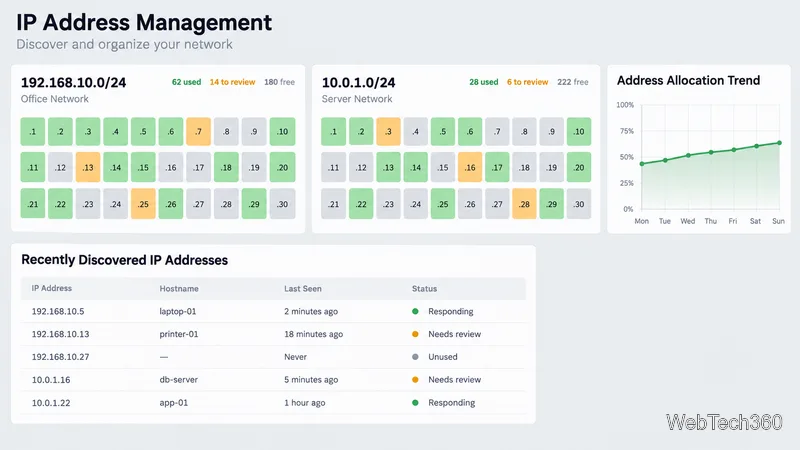The height and width of the screenshot is (450, 800).
Task: Pick free cell .30 in Server Network grid
Action: pyautogui.click(x=579, y=204)
